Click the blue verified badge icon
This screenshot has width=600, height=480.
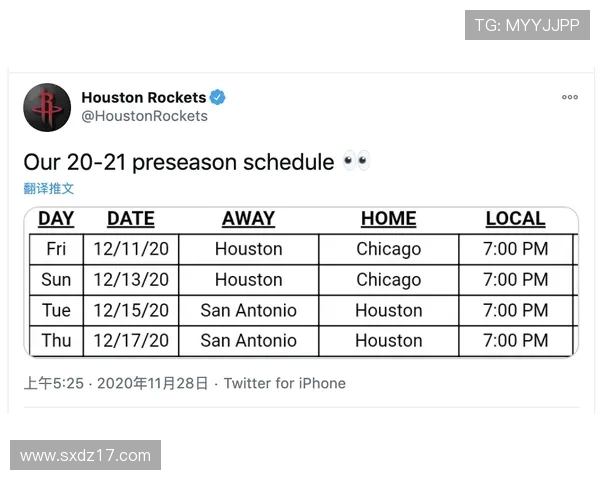tap(217, 97)
